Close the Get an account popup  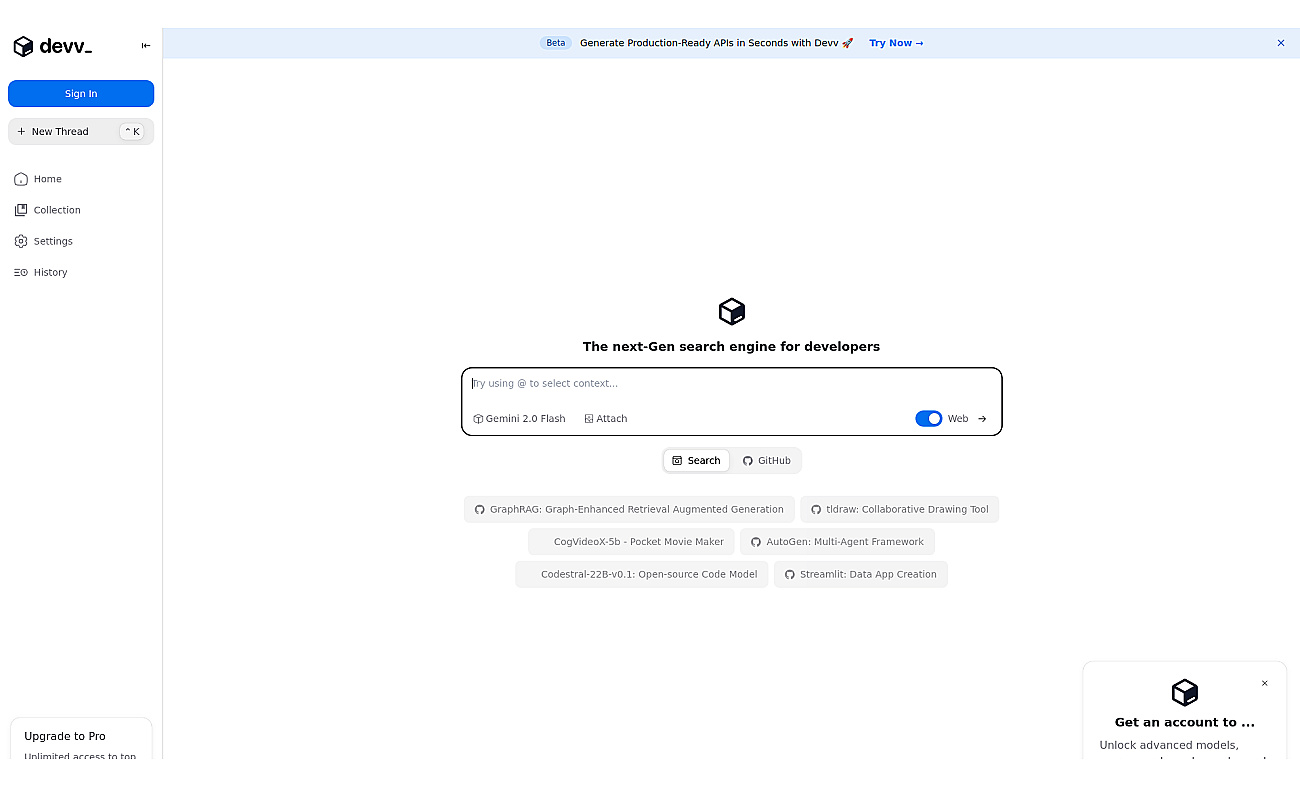tap(1264, 684)
